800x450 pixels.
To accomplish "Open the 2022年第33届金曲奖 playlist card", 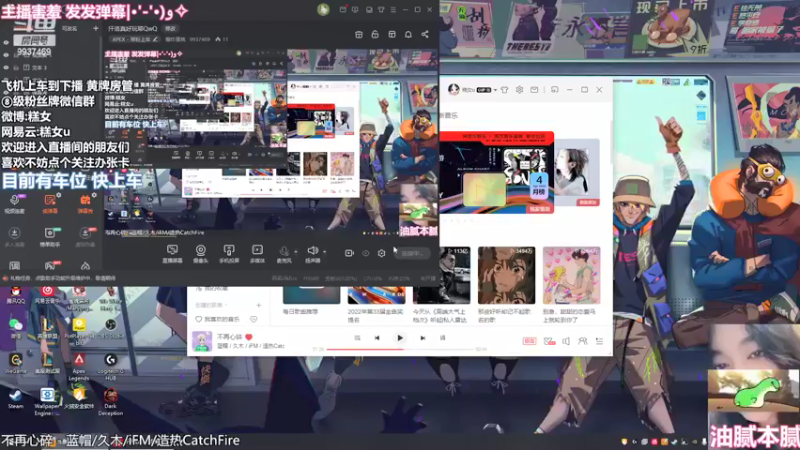I will click(377, 304).
